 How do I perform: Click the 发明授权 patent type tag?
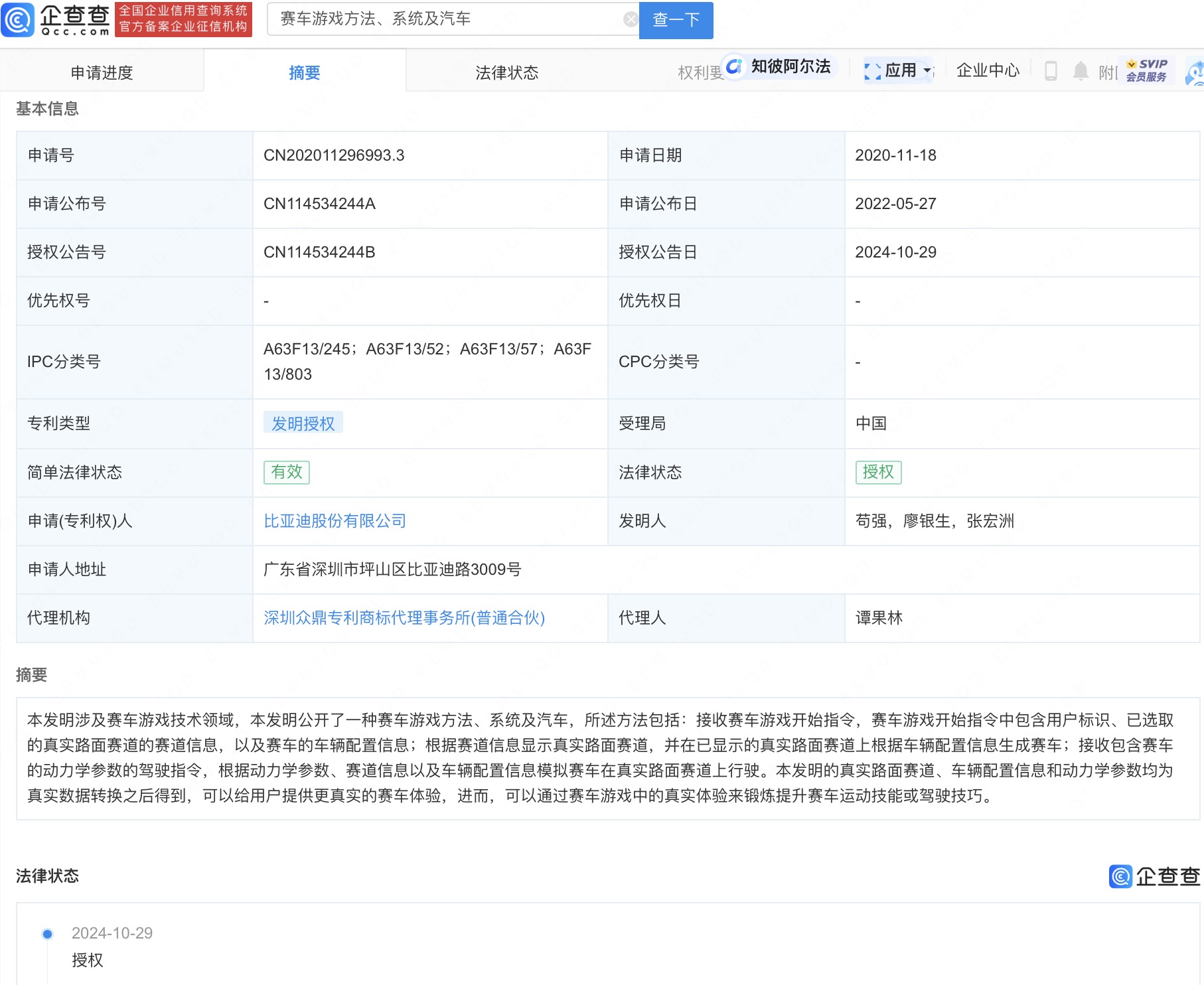click(303, 423)
